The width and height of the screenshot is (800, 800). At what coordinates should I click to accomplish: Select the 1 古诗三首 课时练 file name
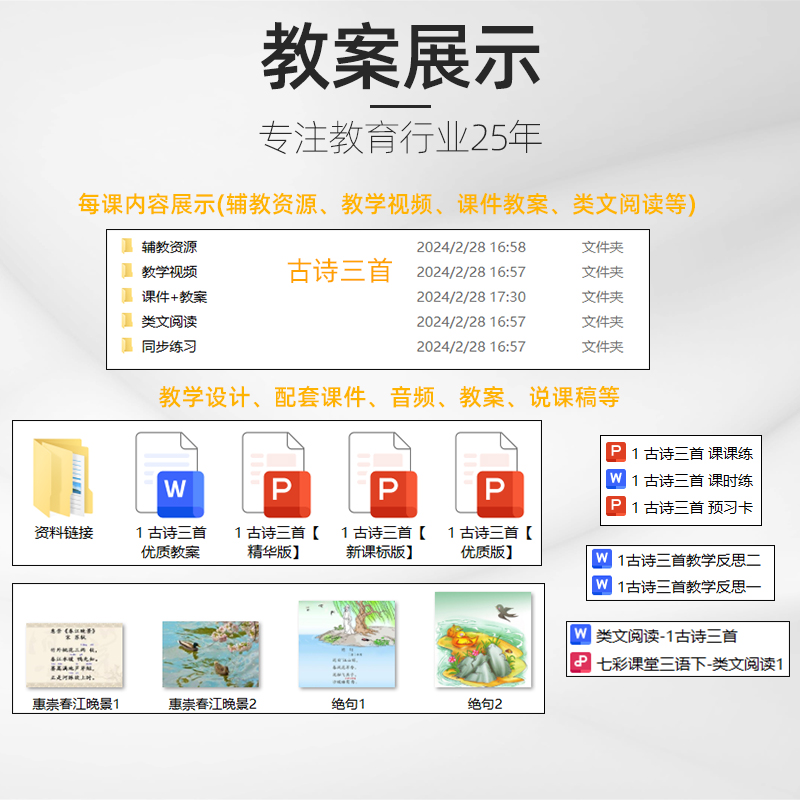pos(692,480)
